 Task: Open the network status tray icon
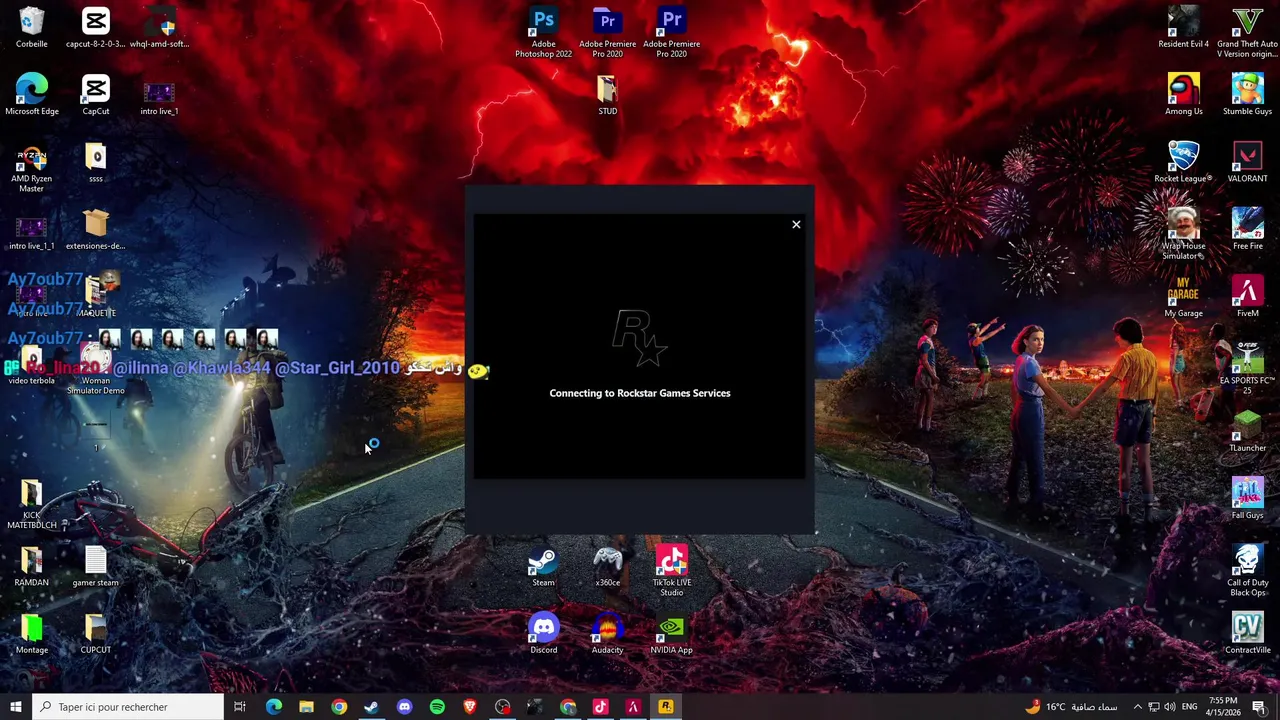(x=1153, y=707)
